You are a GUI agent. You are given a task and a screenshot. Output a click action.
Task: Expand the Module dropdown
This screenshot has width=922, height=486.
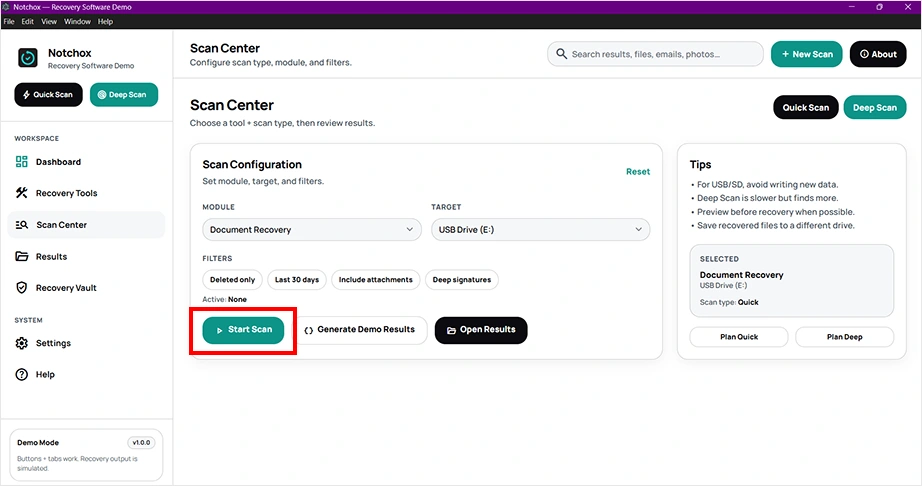tap(312, 230)
